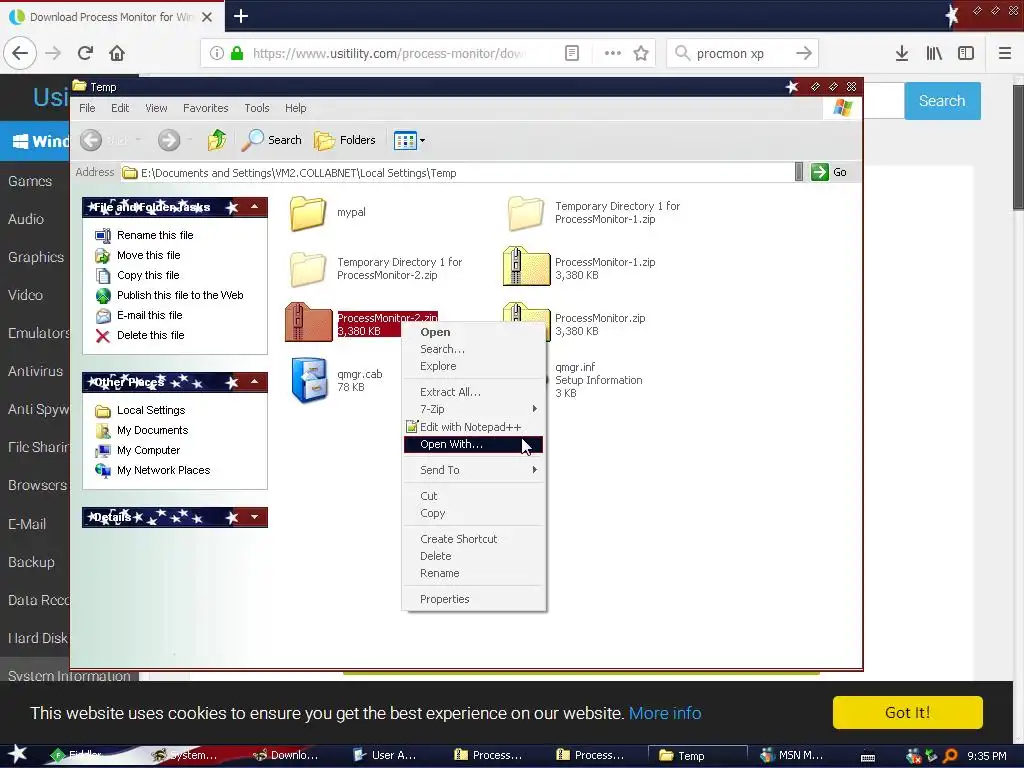Viewport: 1024px width, 768px height.
Task: Click the page actions three-dots icon
Action: 613,54
